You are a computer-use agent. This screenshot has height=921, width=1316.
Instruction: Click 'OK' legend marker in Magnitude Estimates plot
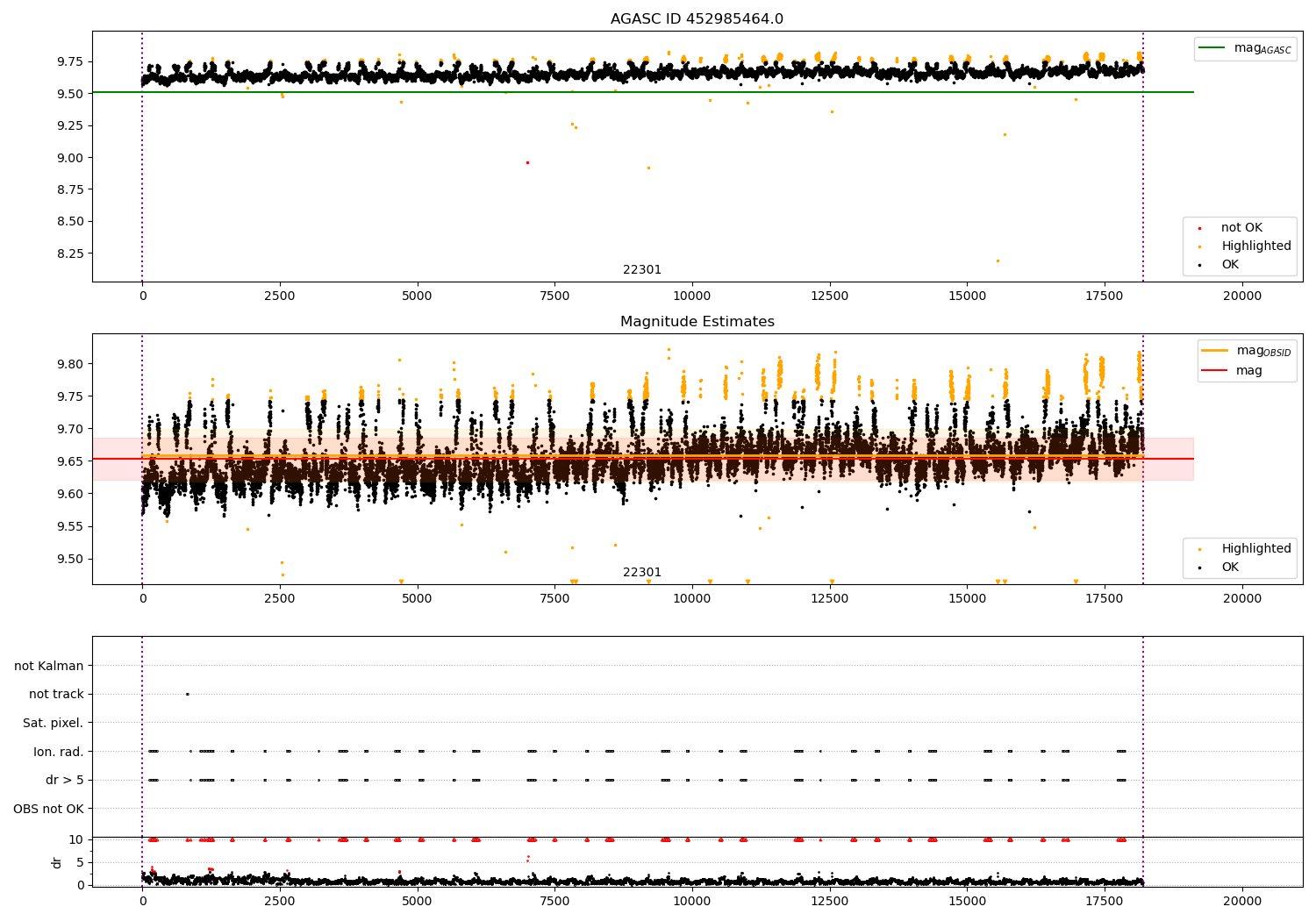point(1199,568)
